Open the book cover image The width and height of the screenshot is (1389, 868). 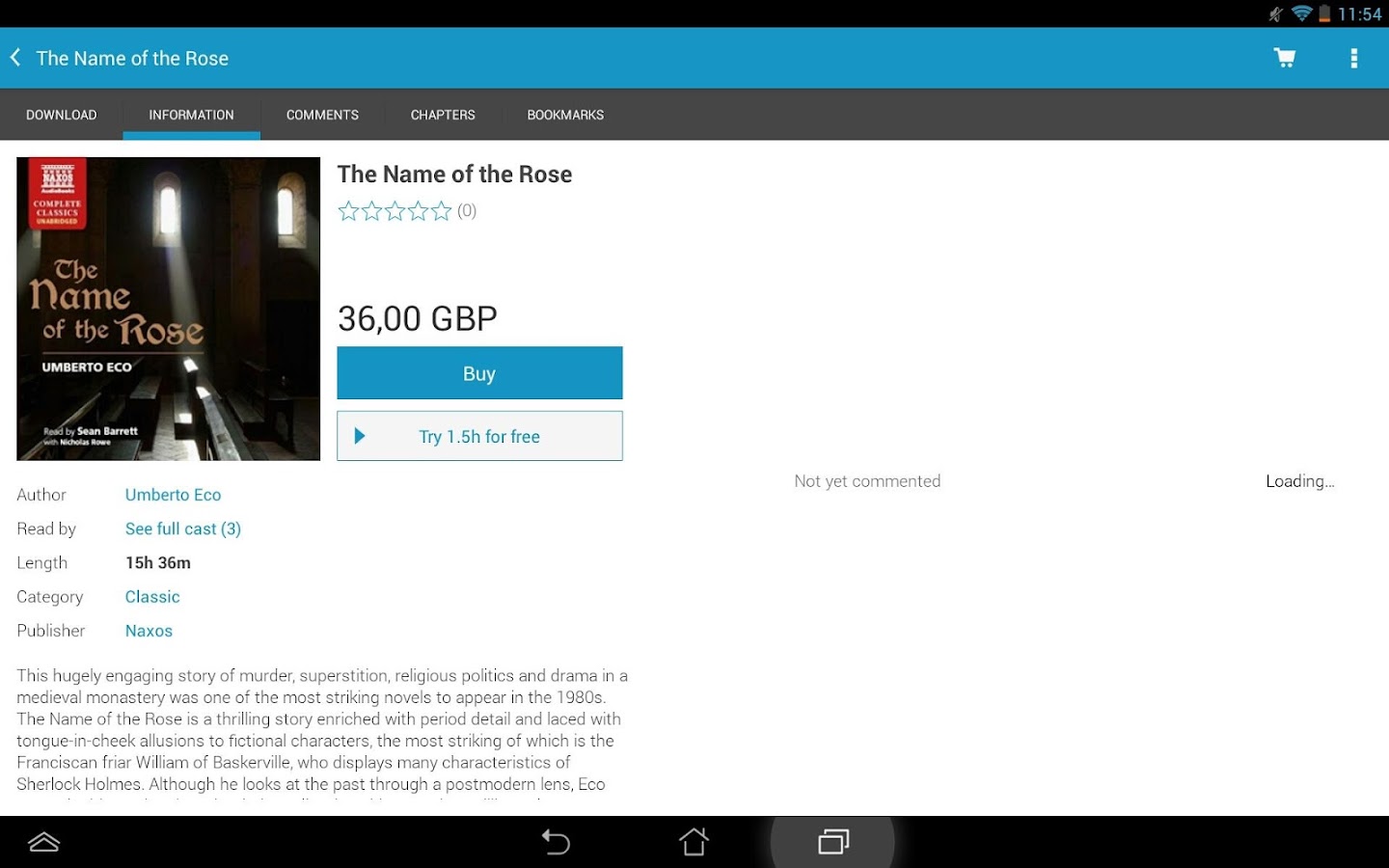[x=168, y=309]
